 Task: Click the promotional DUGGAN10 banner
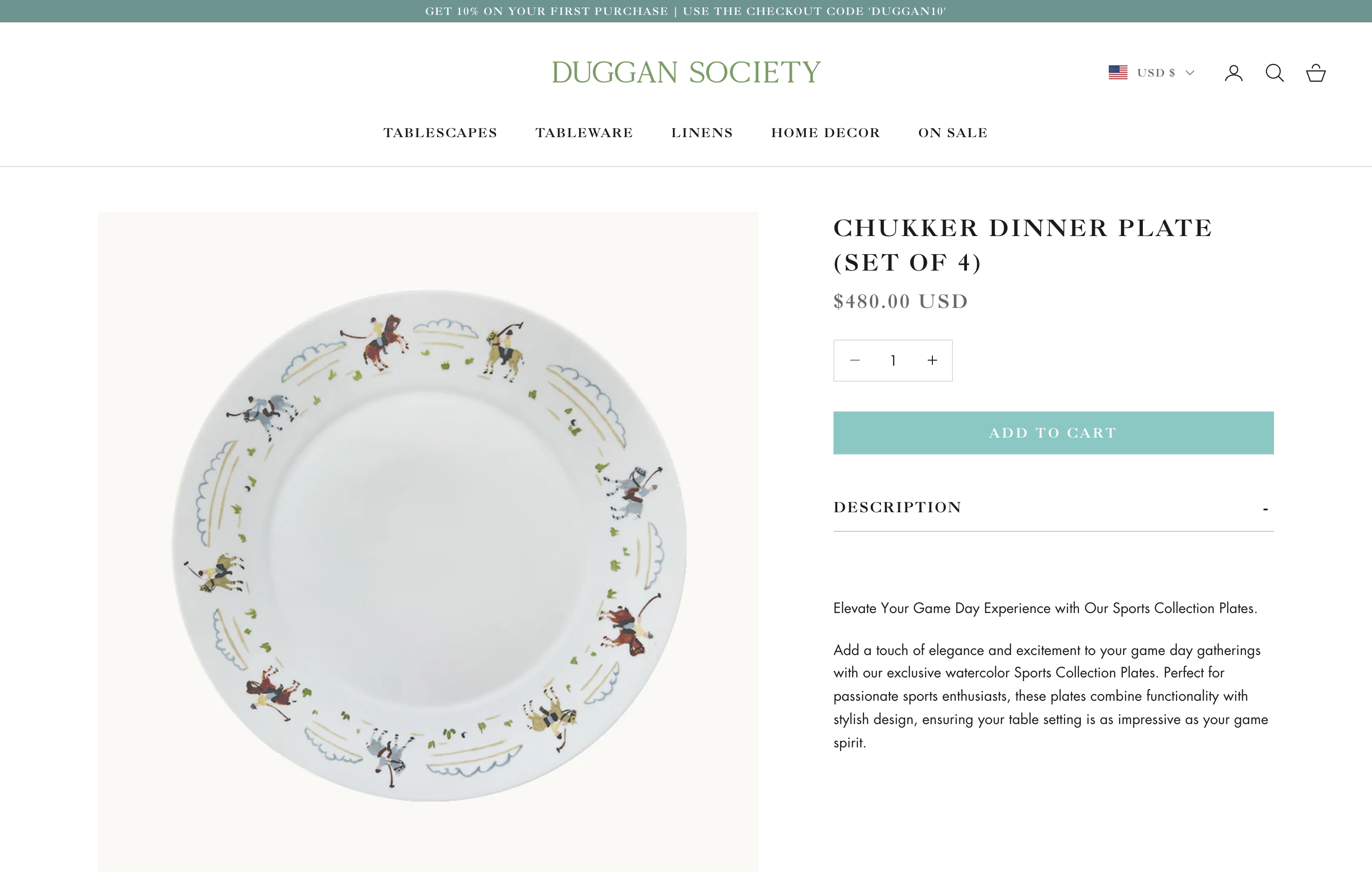(686, 10)
